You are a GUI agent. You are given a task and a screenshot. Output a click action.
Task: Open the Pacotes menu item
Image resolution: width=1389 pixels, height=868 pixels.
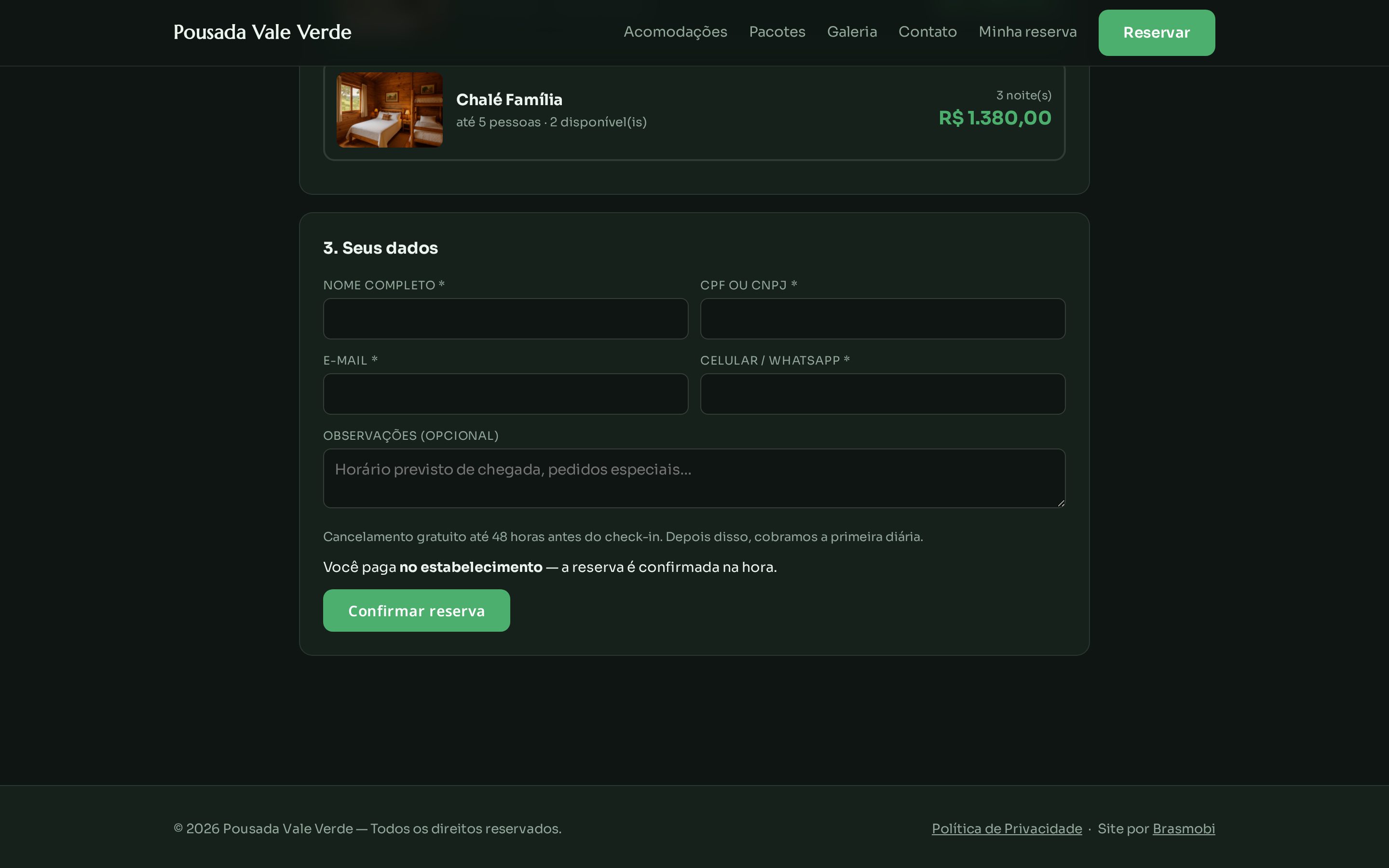[x=777, y=32]
